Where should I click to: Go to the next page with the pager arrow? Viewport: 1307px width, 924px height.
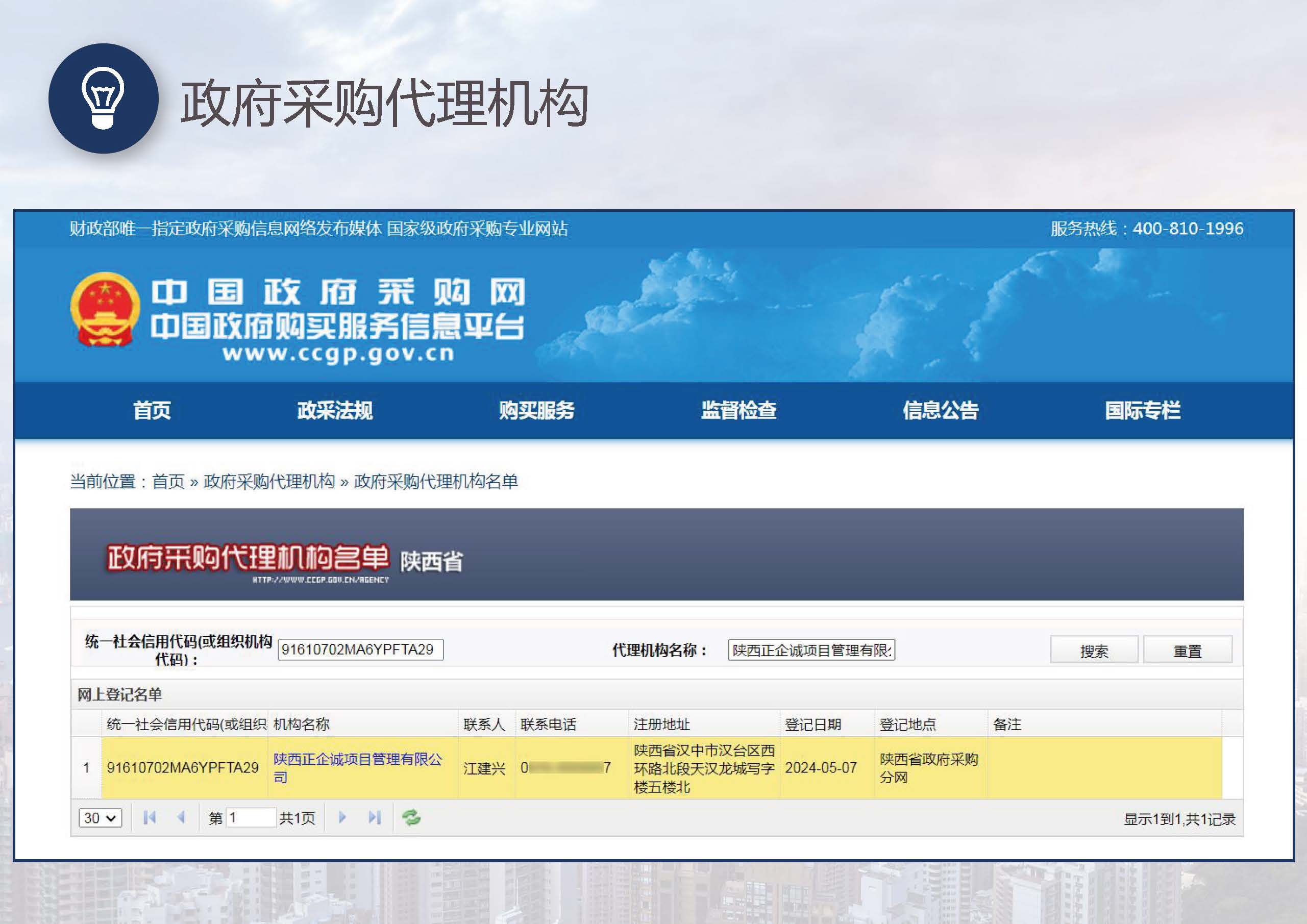[x=342, y=817]
